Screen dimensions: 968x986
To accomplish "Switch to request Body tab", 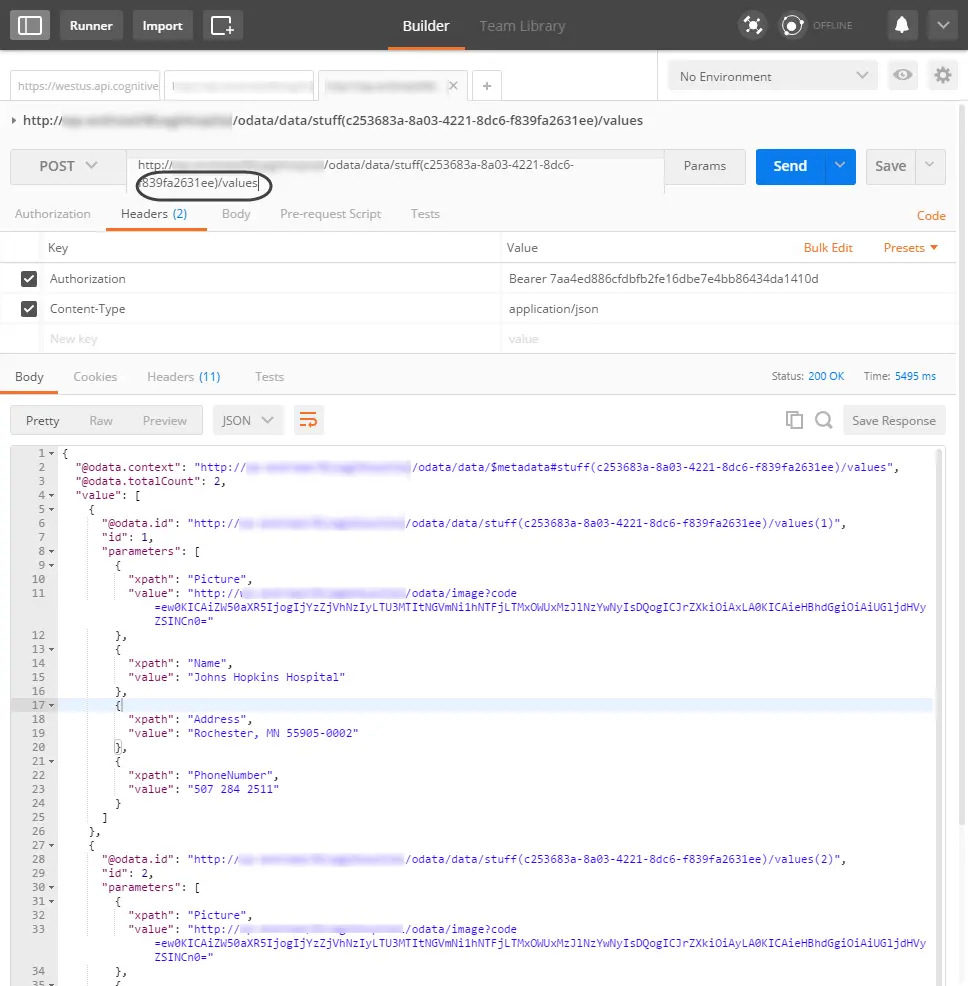I will 236,214.
